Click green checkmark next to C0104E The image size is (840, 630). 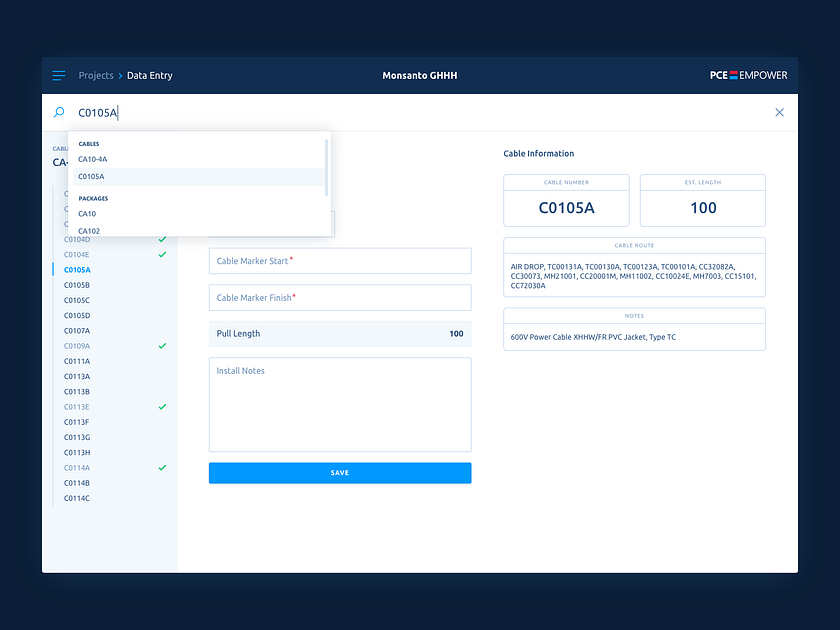click(162, 254)
